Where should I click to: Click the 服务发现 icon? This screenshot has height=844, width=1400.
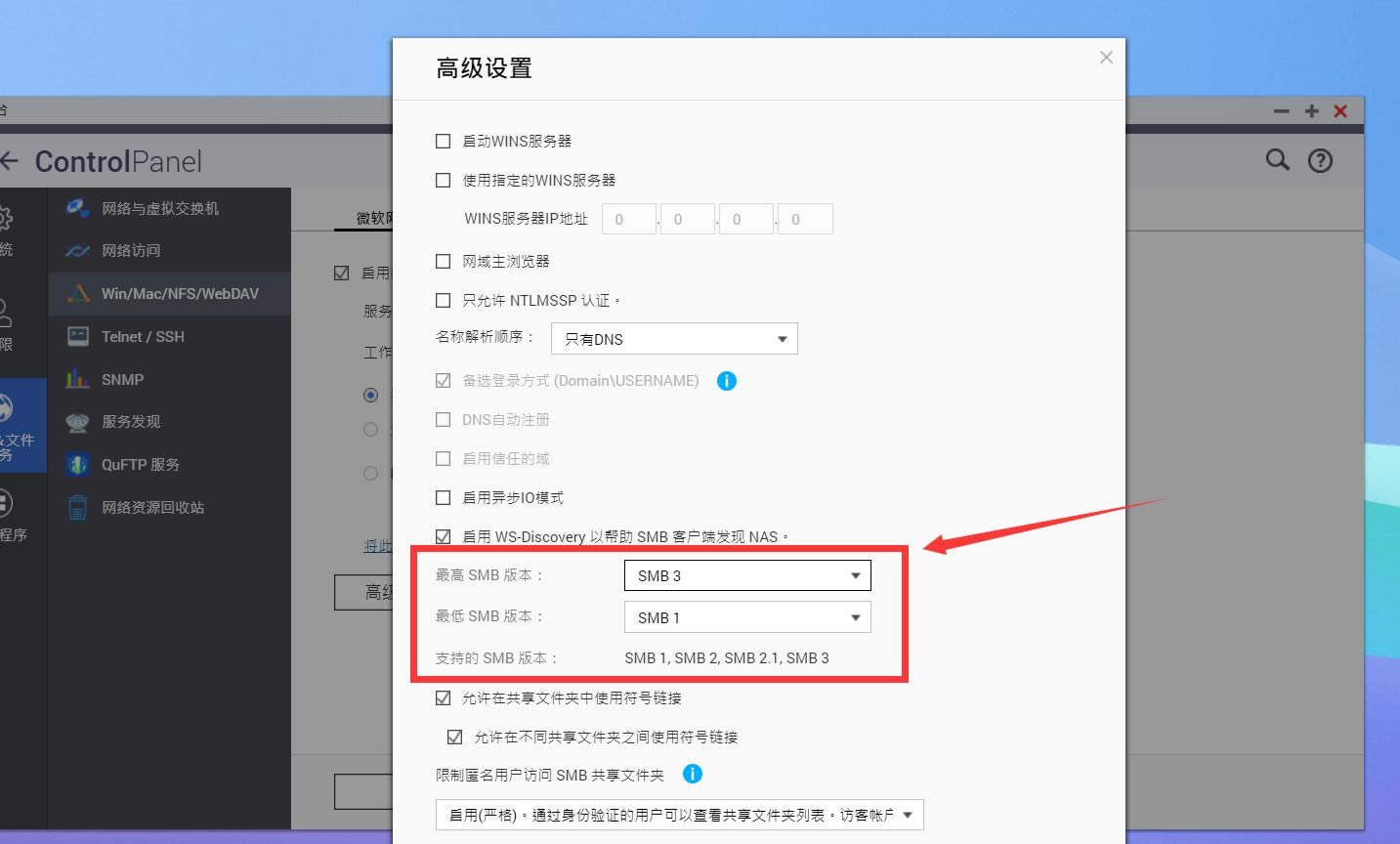tap(78, 422)
